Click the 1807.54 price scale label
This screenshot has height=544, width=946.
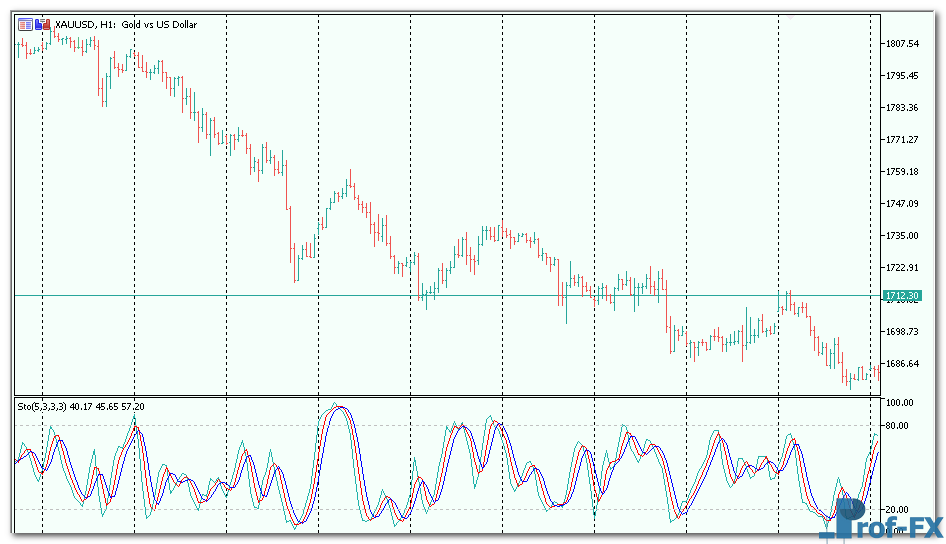coord(902,44)
